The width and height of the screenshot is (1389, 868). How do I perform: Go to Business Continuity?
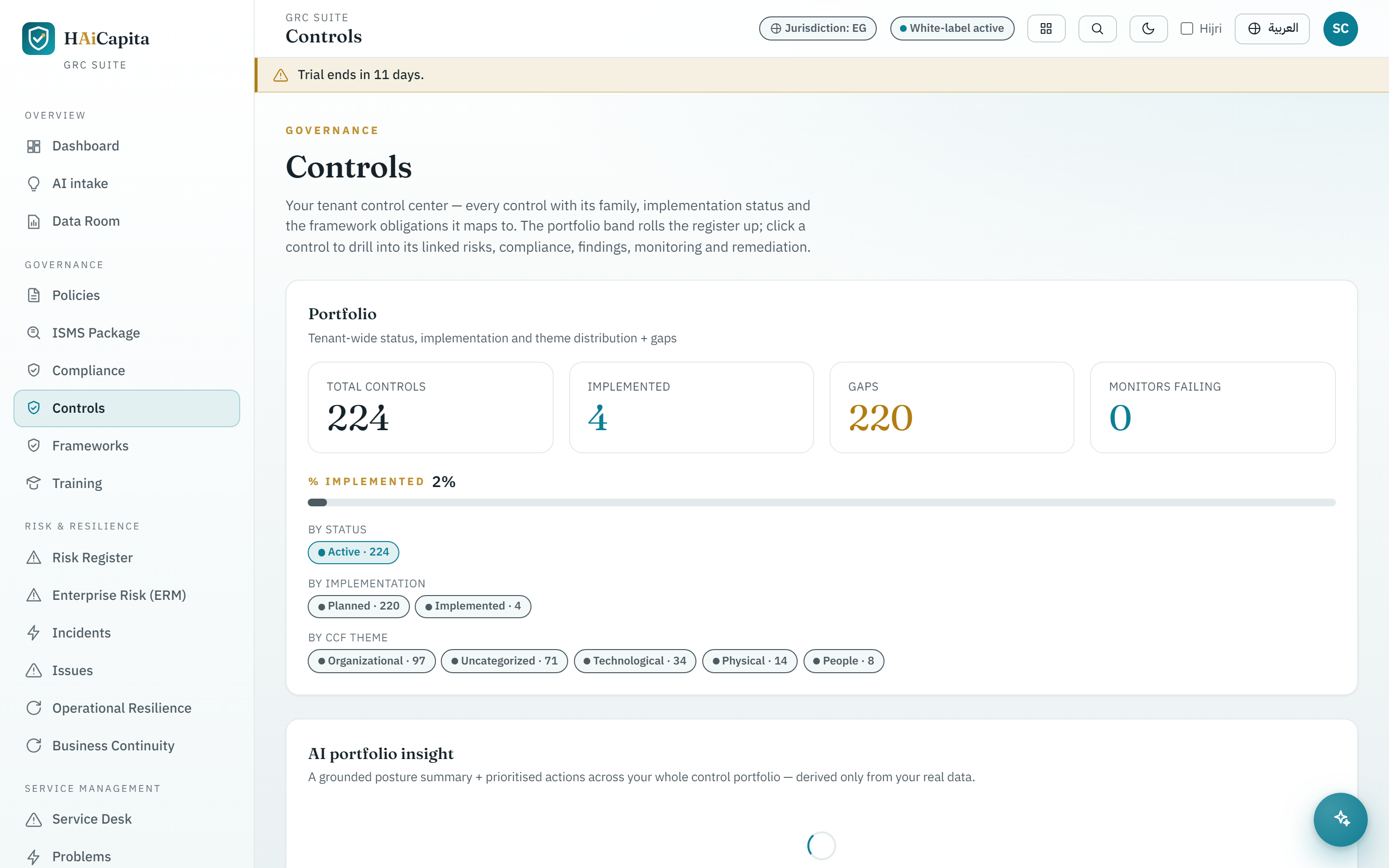pos(127,746)
